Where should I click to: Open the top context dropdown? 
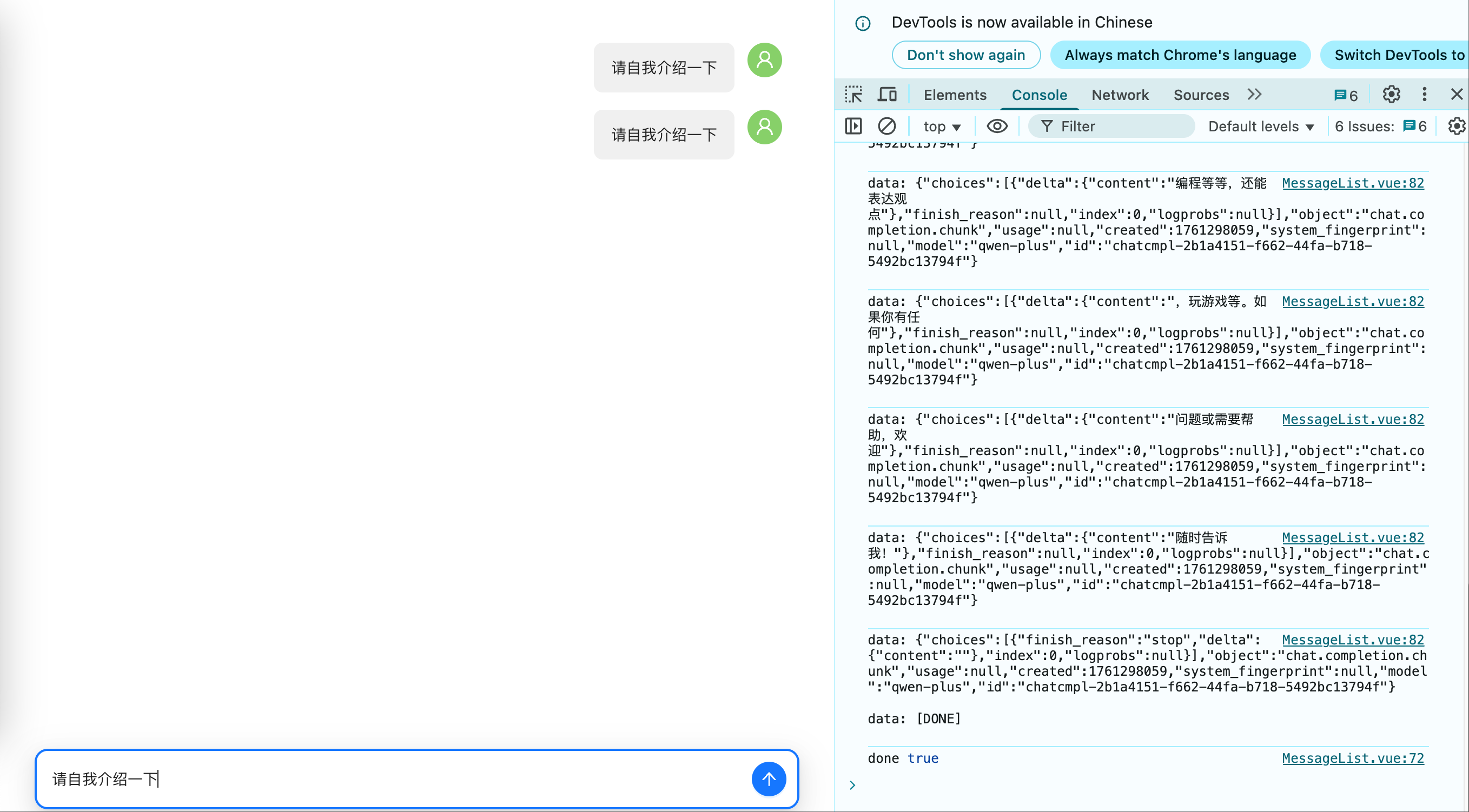click(942, 127)
